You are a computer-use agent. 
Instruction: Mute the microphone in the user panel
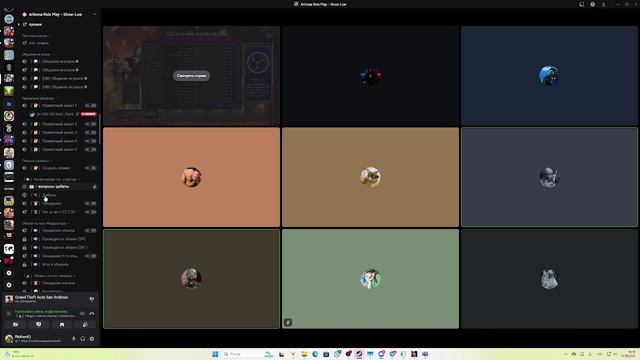pyautogui.click(x=73, y=339)
